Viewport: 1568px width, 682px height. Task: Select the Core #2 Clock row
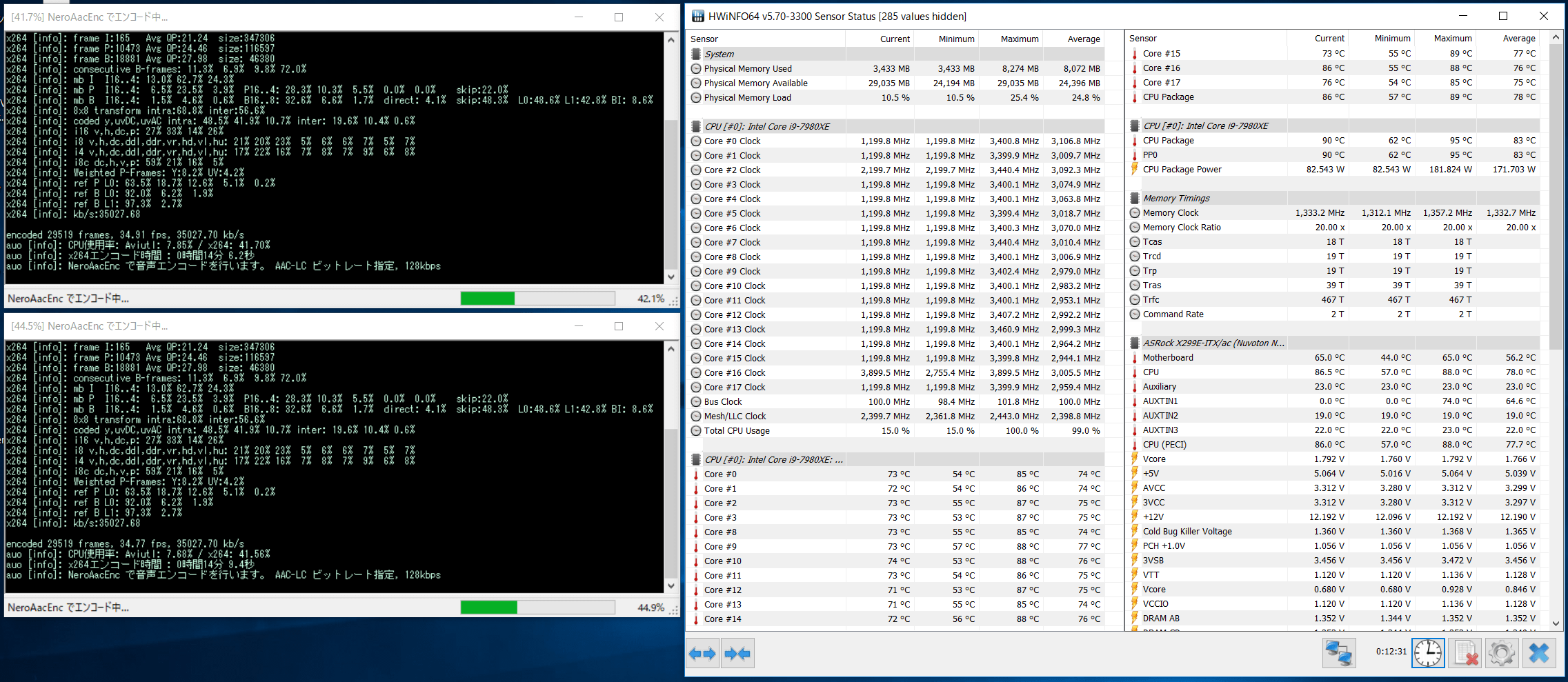click(896, 170)
